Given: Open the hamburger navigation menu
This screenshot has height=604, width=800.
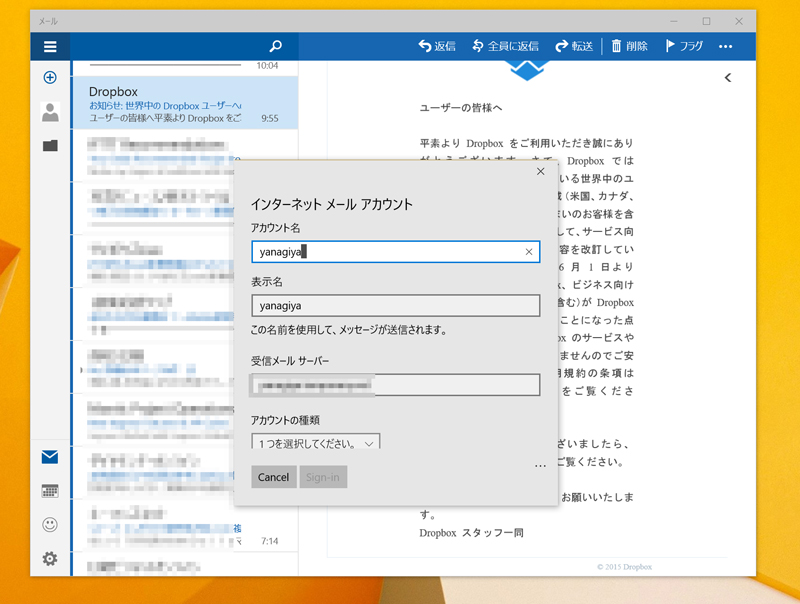Looking at the screenshot, I should [x=50, y=46].
